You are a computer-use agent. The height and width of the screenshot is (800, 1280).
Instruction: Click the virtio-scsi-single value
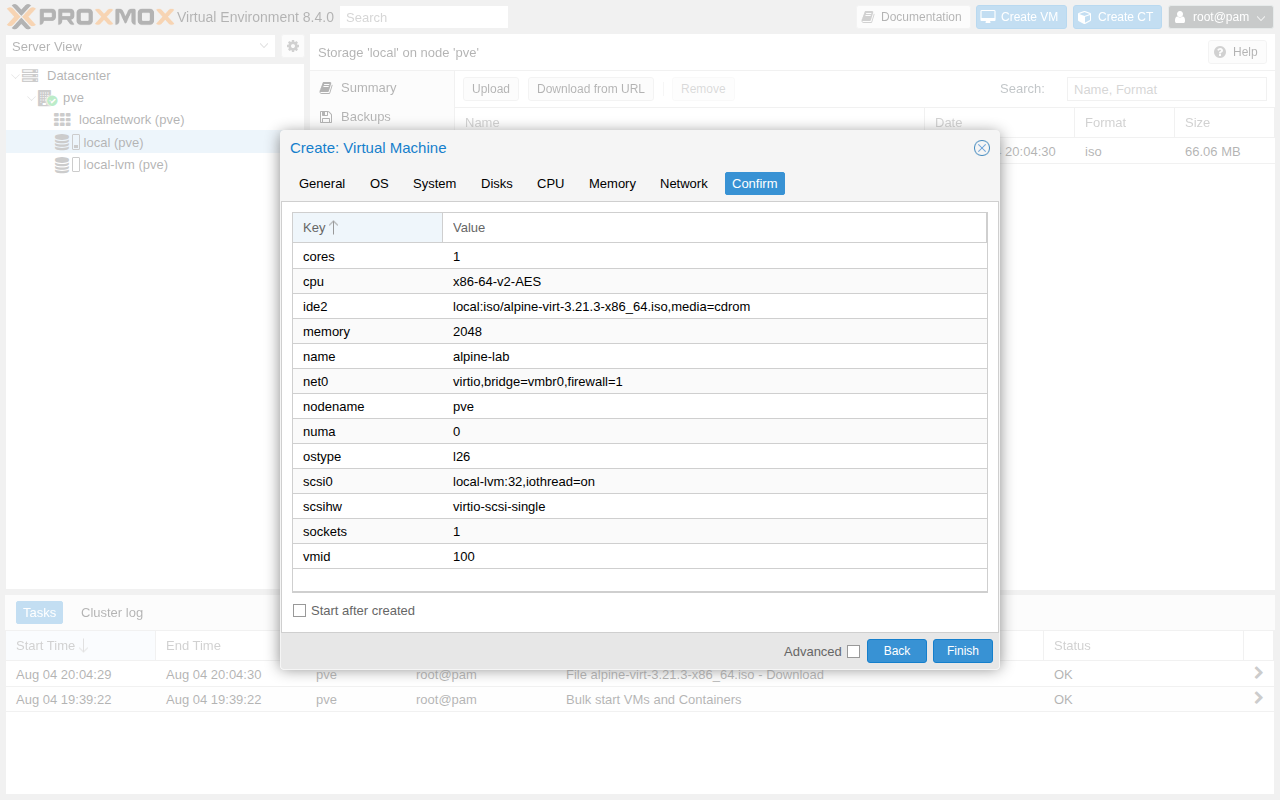pos(499,507)
